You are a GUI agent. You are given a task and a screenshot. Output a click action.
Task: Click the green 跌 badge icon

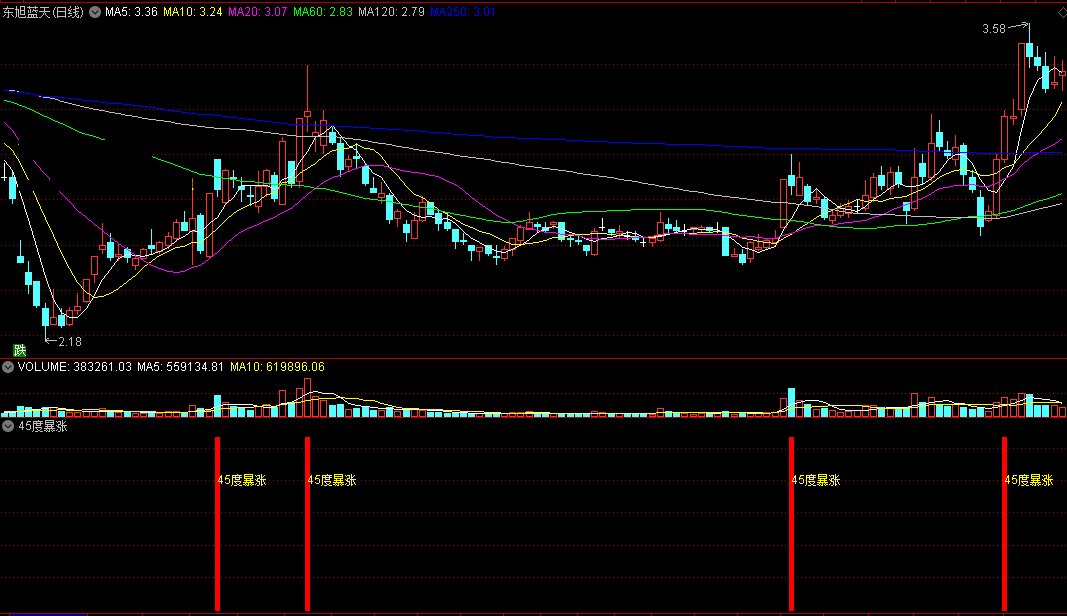click(20, 350)
